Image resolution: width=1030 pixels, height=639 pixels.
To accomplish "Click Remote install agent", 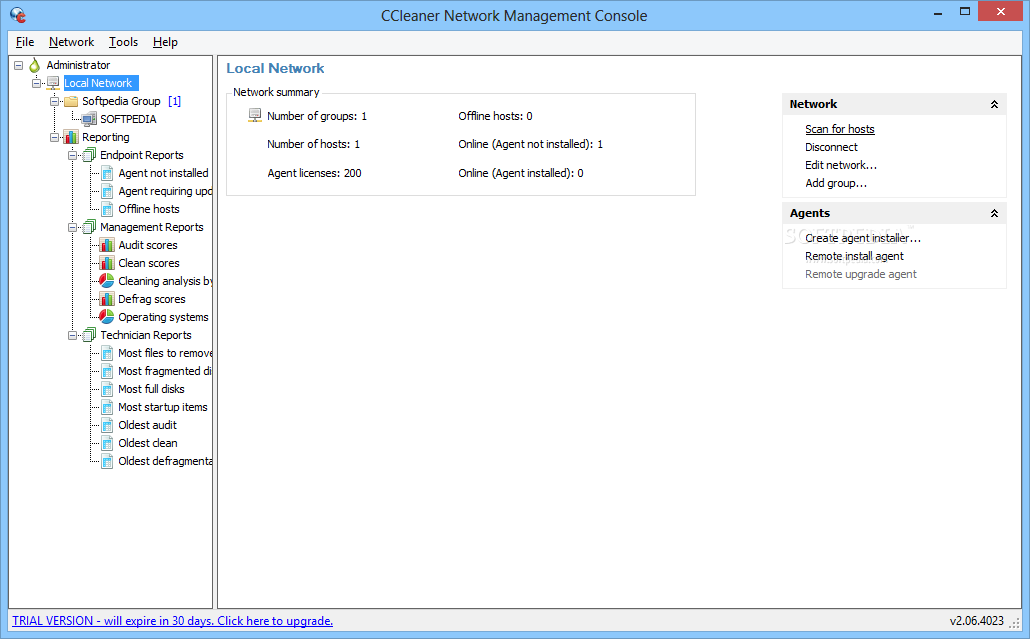I will pyautogui.click(x=854, y=256).
